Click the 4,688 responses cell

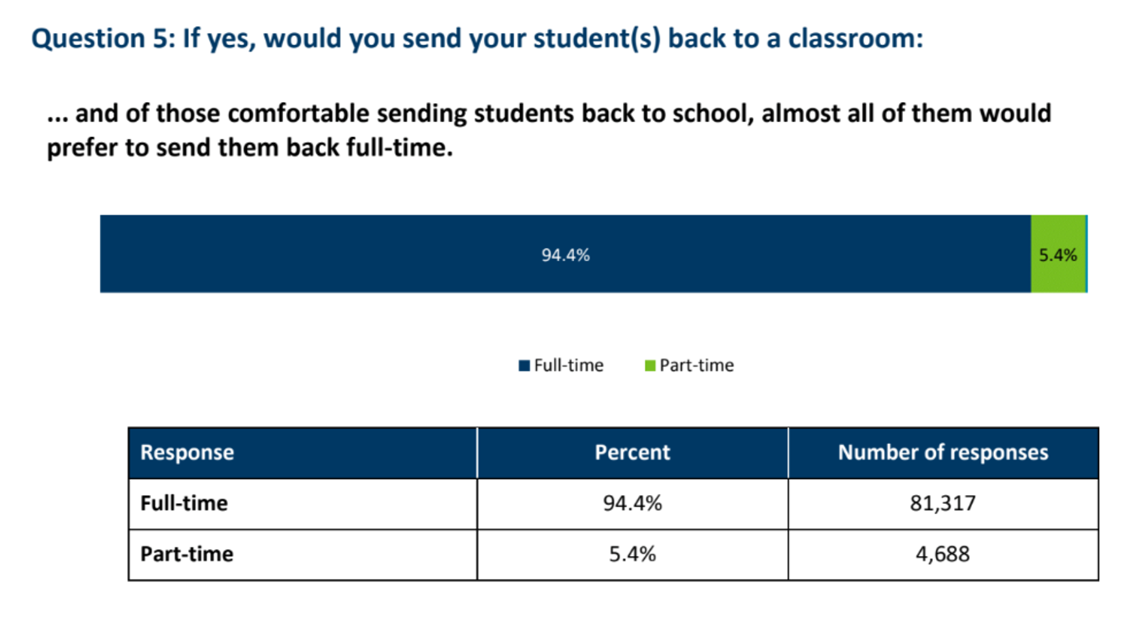pyautogui.click(x=943, y=555)
